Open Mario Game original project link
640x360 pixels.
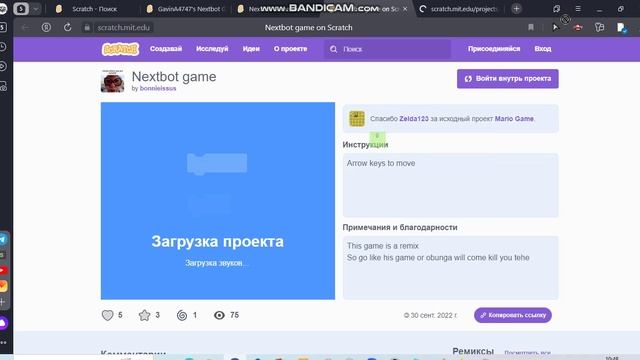[514, 119]
